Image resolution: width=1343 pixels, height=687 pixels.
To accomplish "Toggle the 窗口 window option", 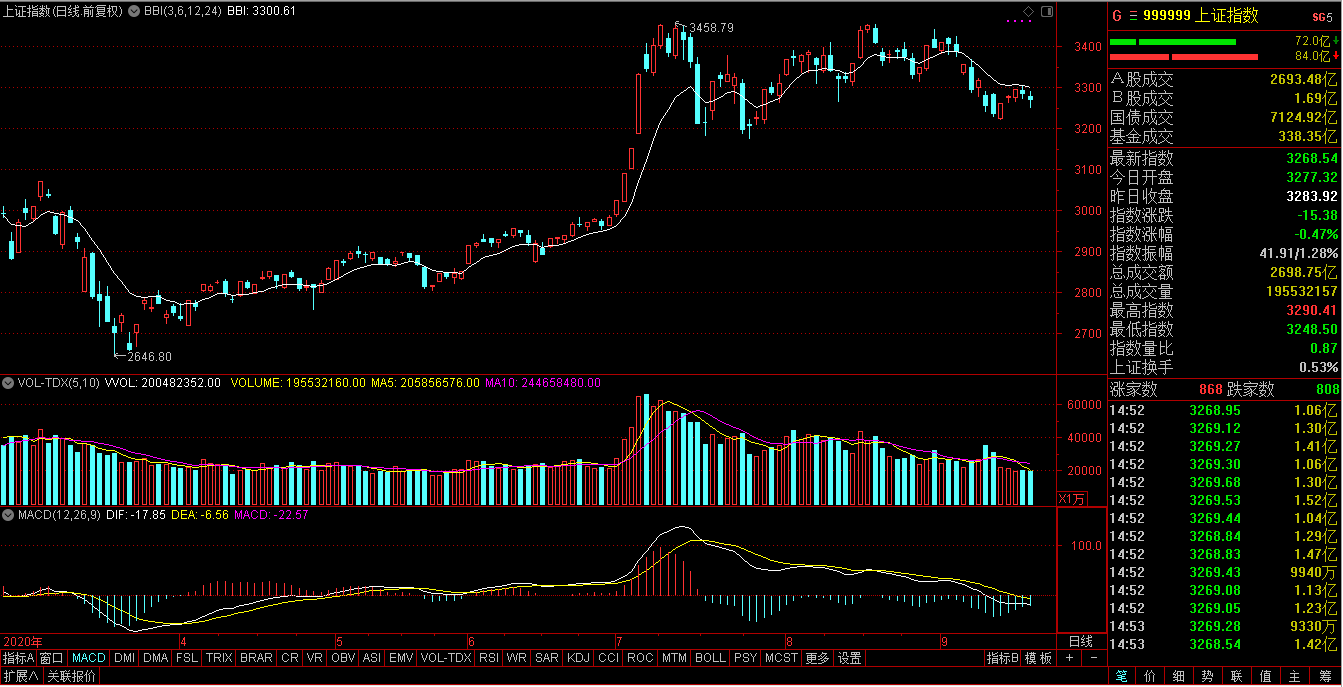I will (53, 658).
